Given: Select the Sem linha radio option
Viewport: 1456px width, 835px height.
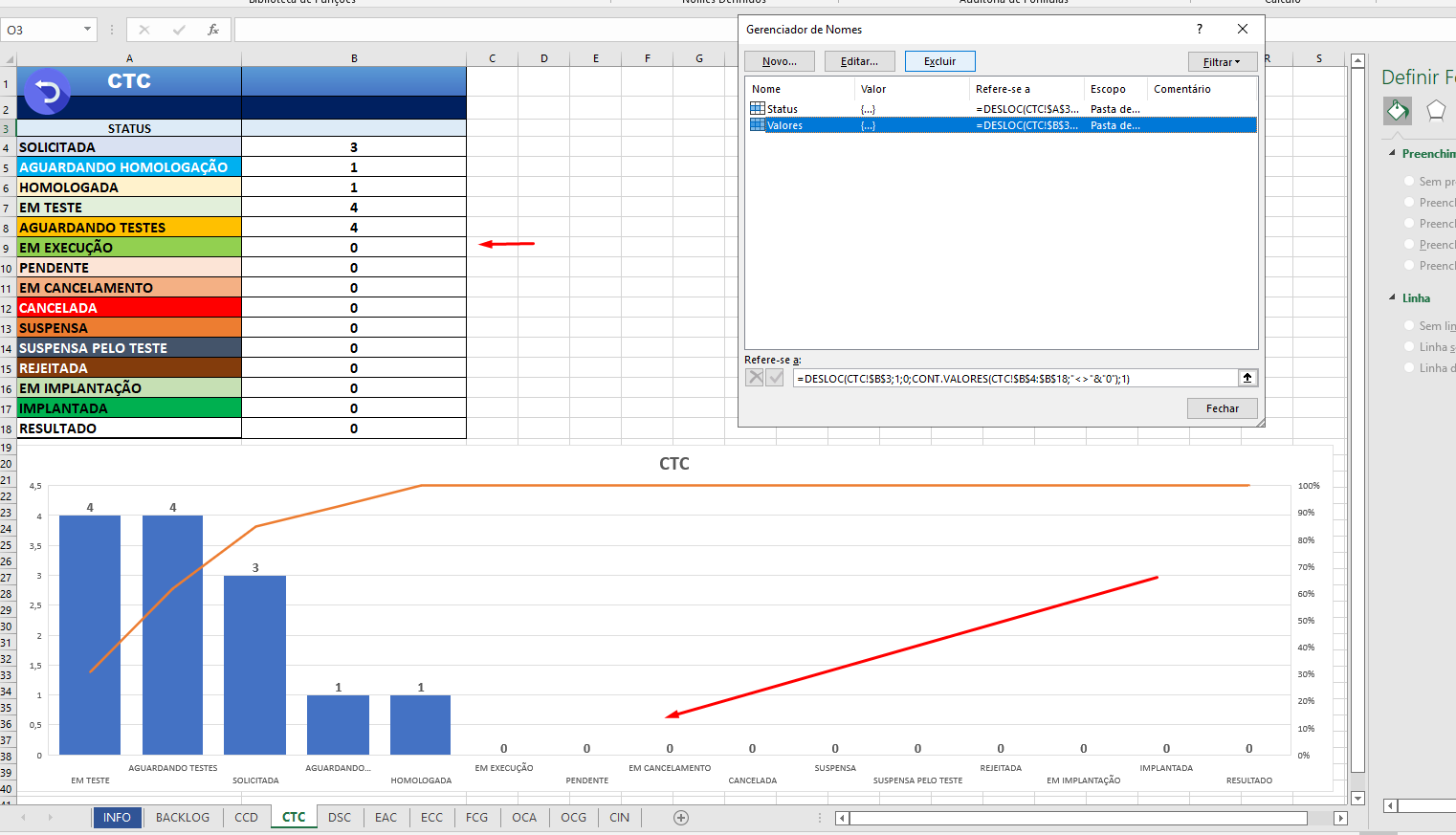Looking at the screenshot, I should pyautogui.click(x=1409, y=325).
